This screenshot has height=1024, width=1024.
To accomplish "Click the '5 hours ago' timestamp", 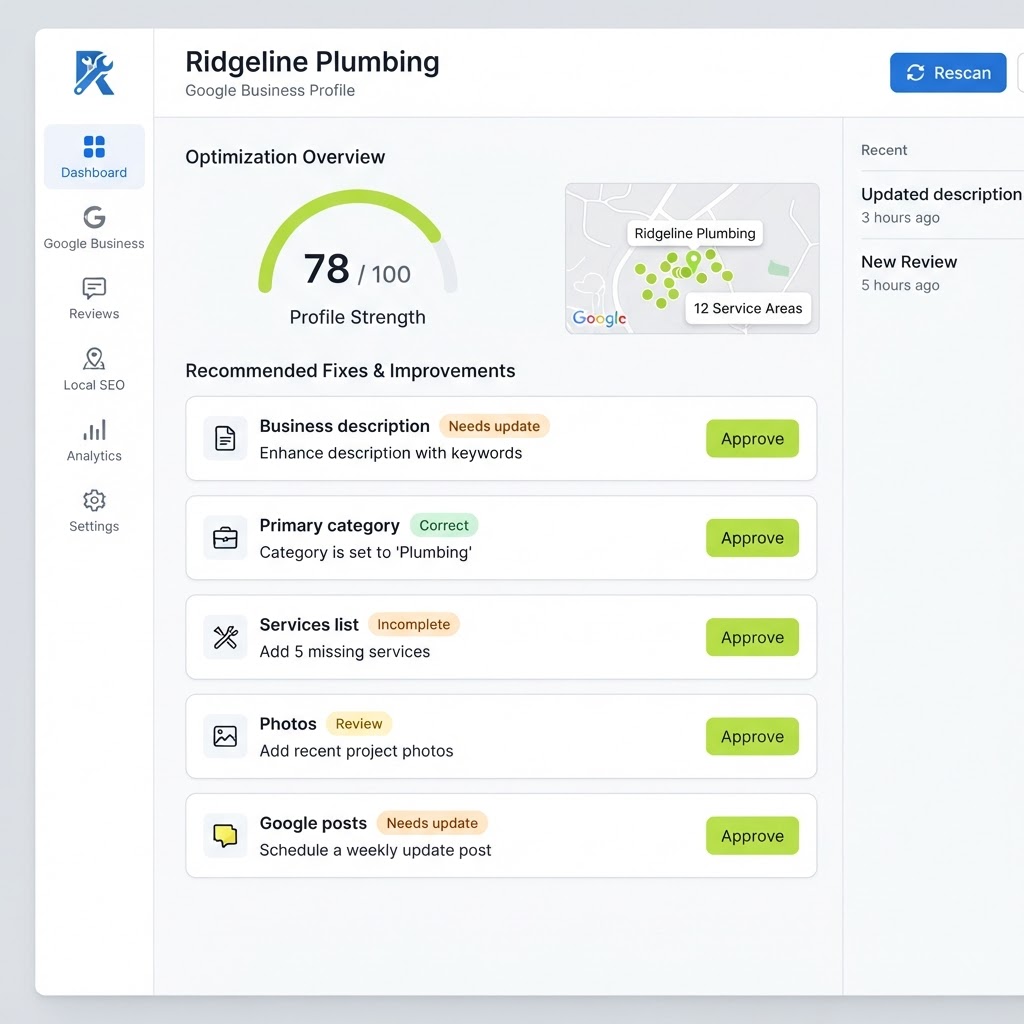I will pos(900,285).
